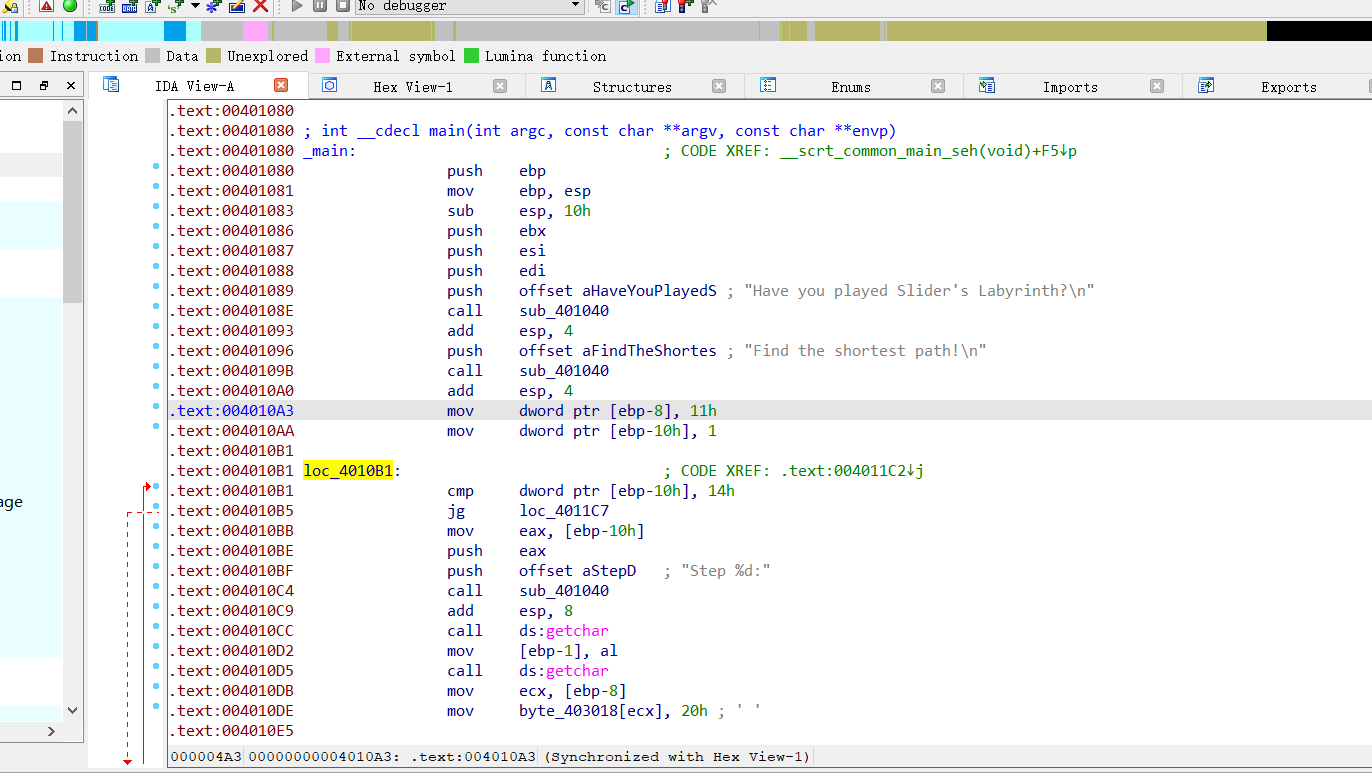Click the Lumina function green swatch

click(471, 56)
